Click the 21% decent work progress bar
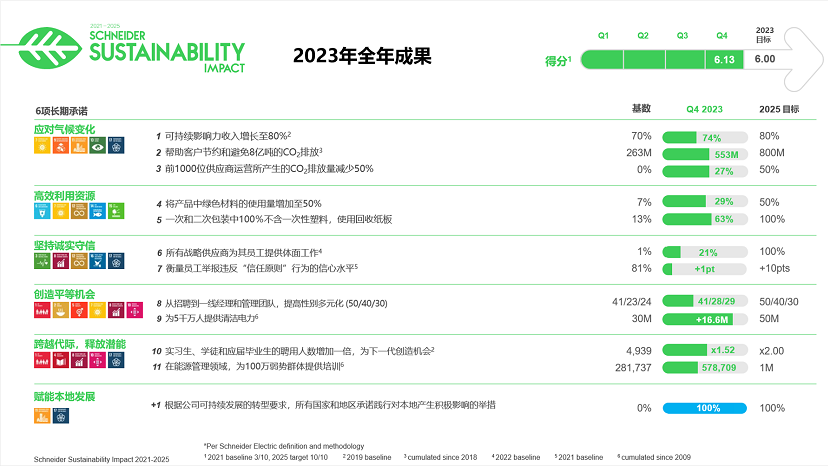 pos(705,252)
